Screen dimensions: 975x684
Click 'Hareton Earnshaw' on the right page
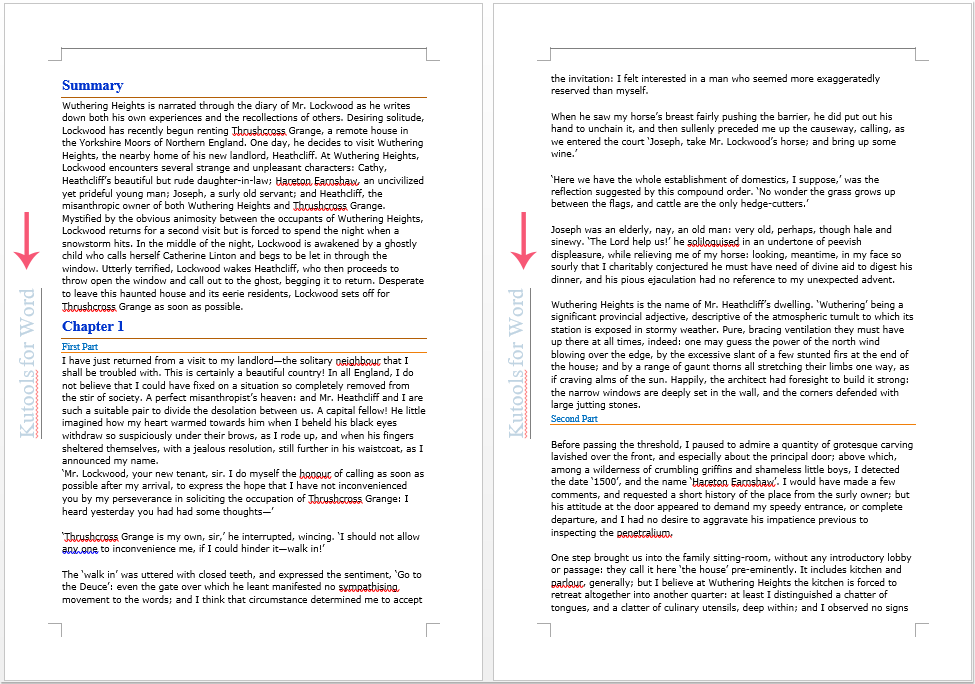[733, 482]
